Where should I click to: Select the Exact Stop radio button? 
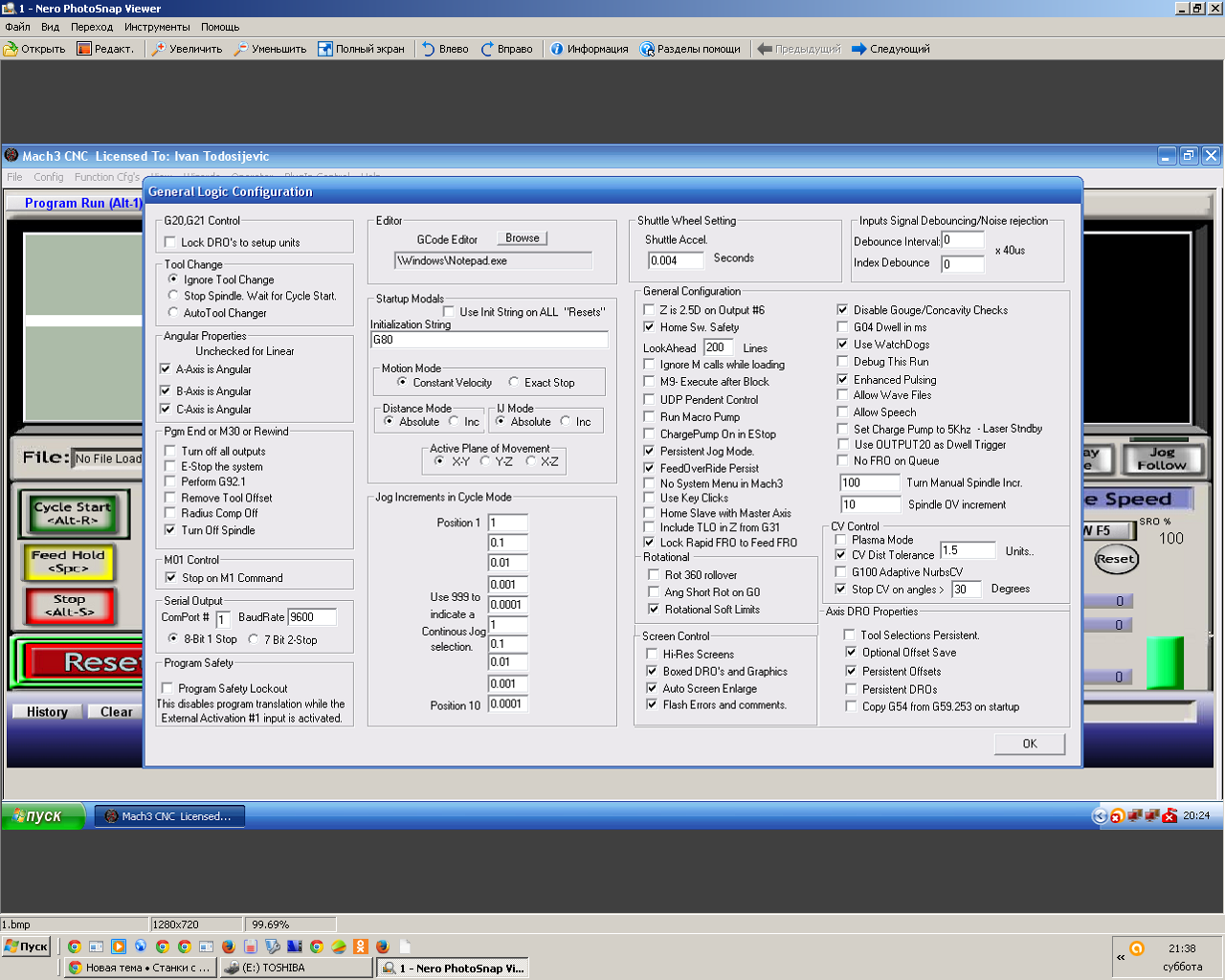pos(514,383)
